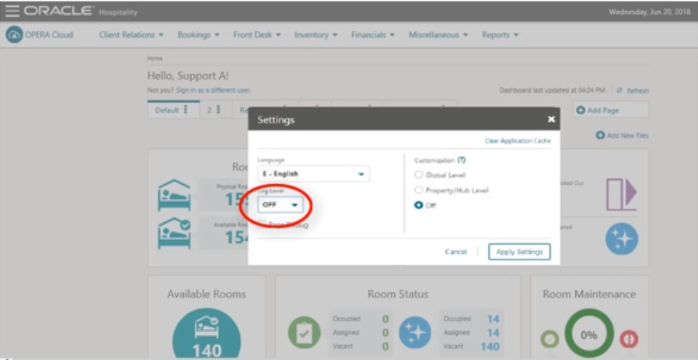Click the OPERA Cloud home logo
Viewport: 698px width, 360px height.
pyautogui.click(x=14, y=35)
